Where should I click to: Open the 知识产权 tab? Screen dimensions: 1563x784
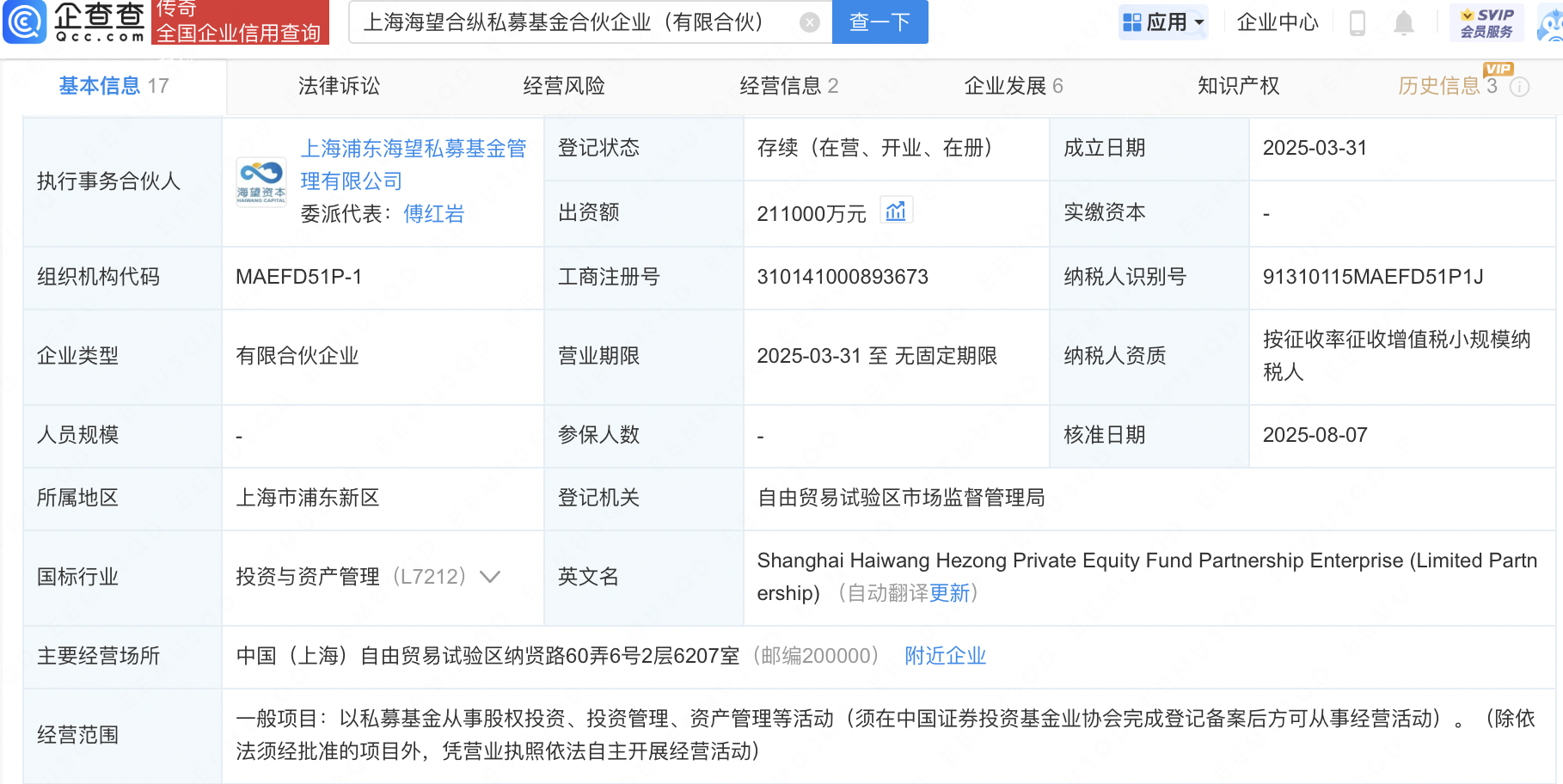pyautogui.click(x=1238, y=86)
